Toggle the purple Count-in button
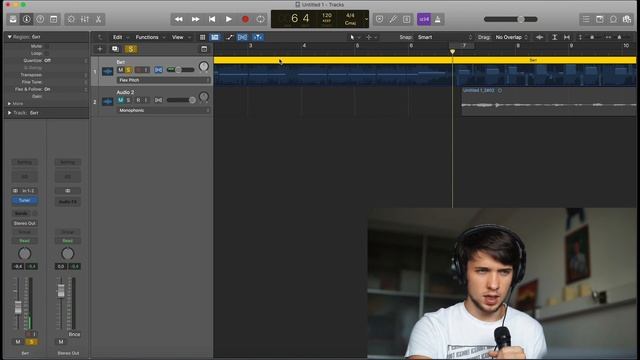Screen dimensions: 640x360 (424, 19)
